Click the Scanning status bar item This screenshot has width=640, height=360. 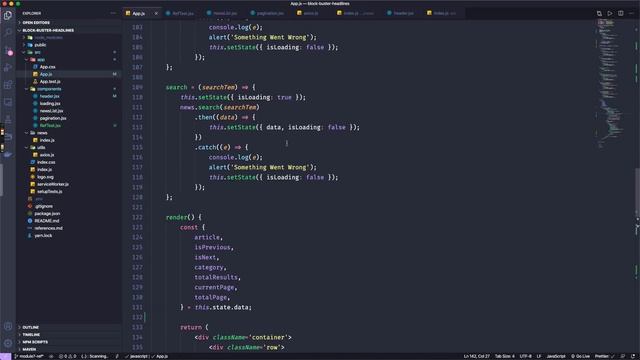click(95, 356)
